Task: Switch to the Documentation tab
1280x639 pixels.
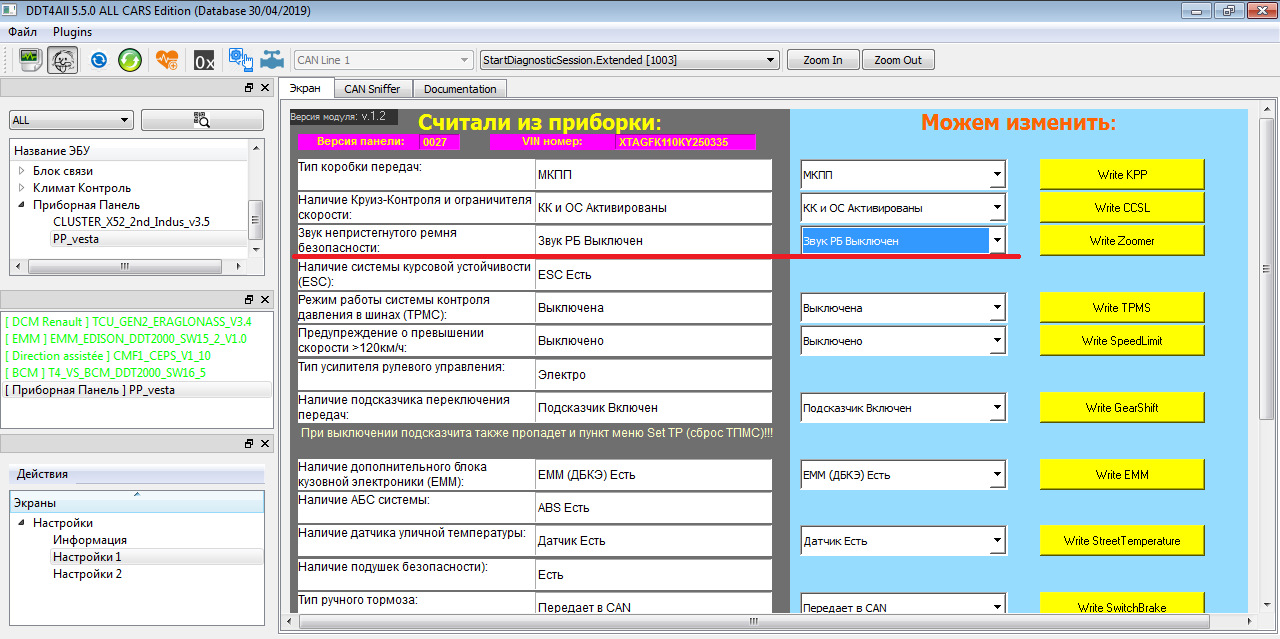Action: click(x=460, y=88)
